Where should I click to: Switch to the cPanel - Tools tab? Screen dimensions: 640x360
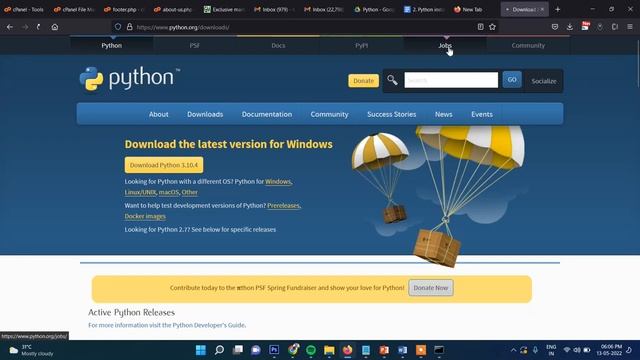pyautogui.click(x=24, y=9)
